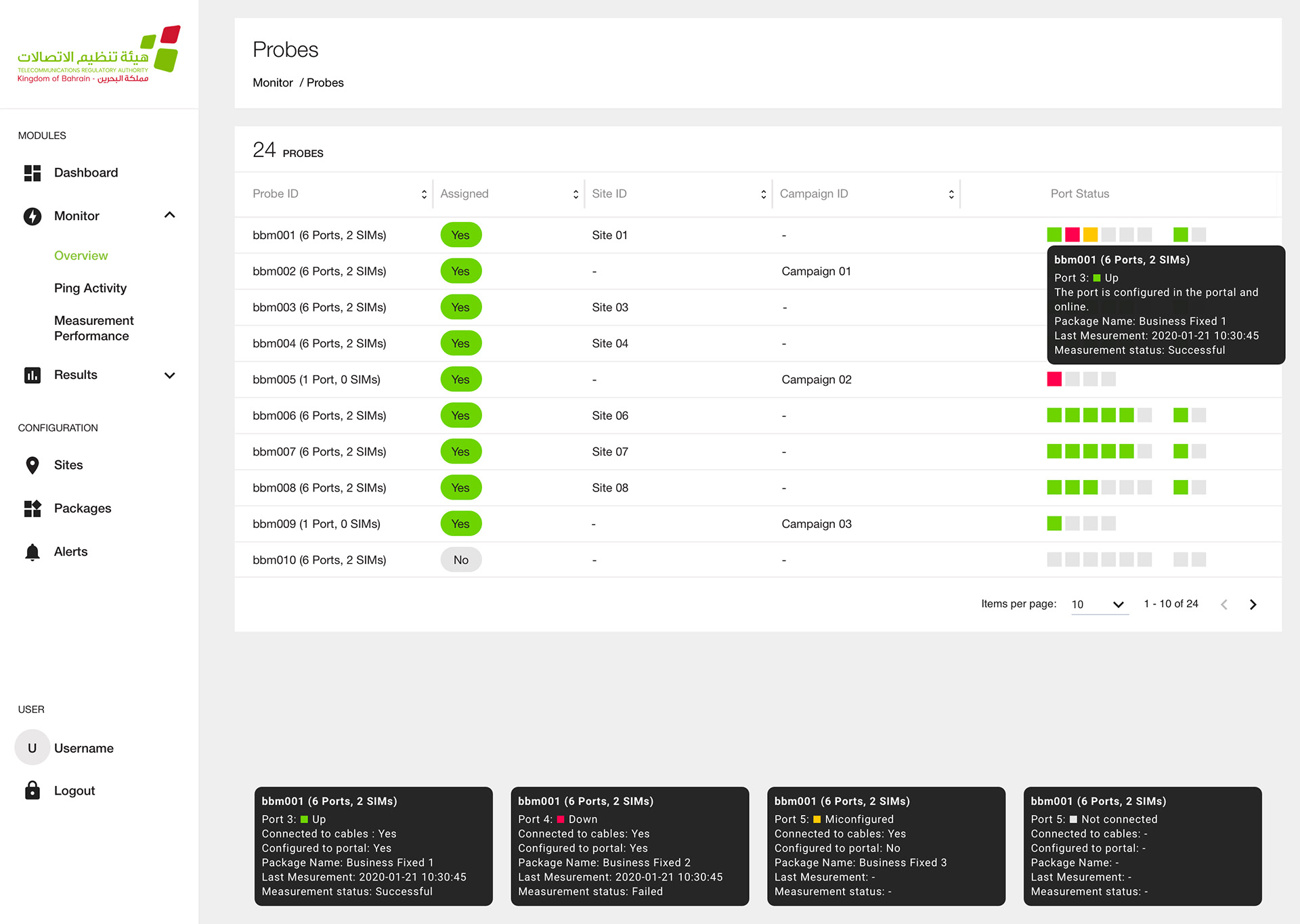1300x924 pixels.
Task: Open the Items per page dropdown
Action: 1099,604
